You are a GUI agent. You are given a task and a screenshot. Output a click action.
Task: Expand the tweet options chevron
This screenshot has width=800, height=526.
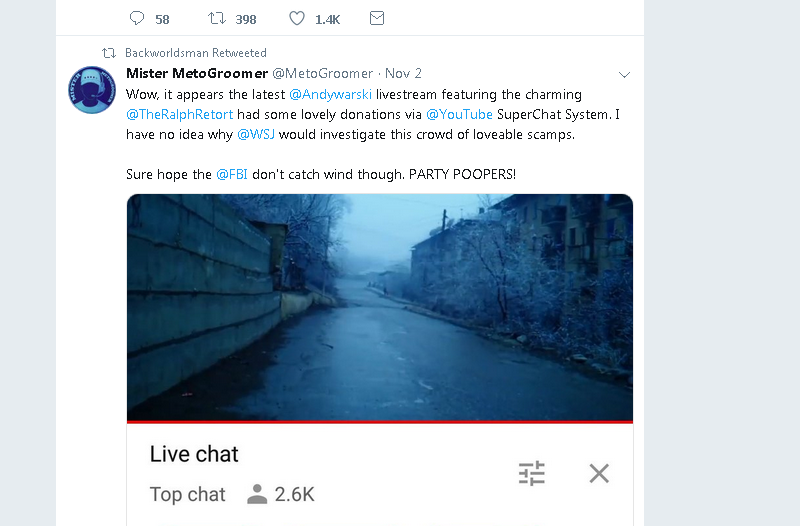click(x=624, y=74)
